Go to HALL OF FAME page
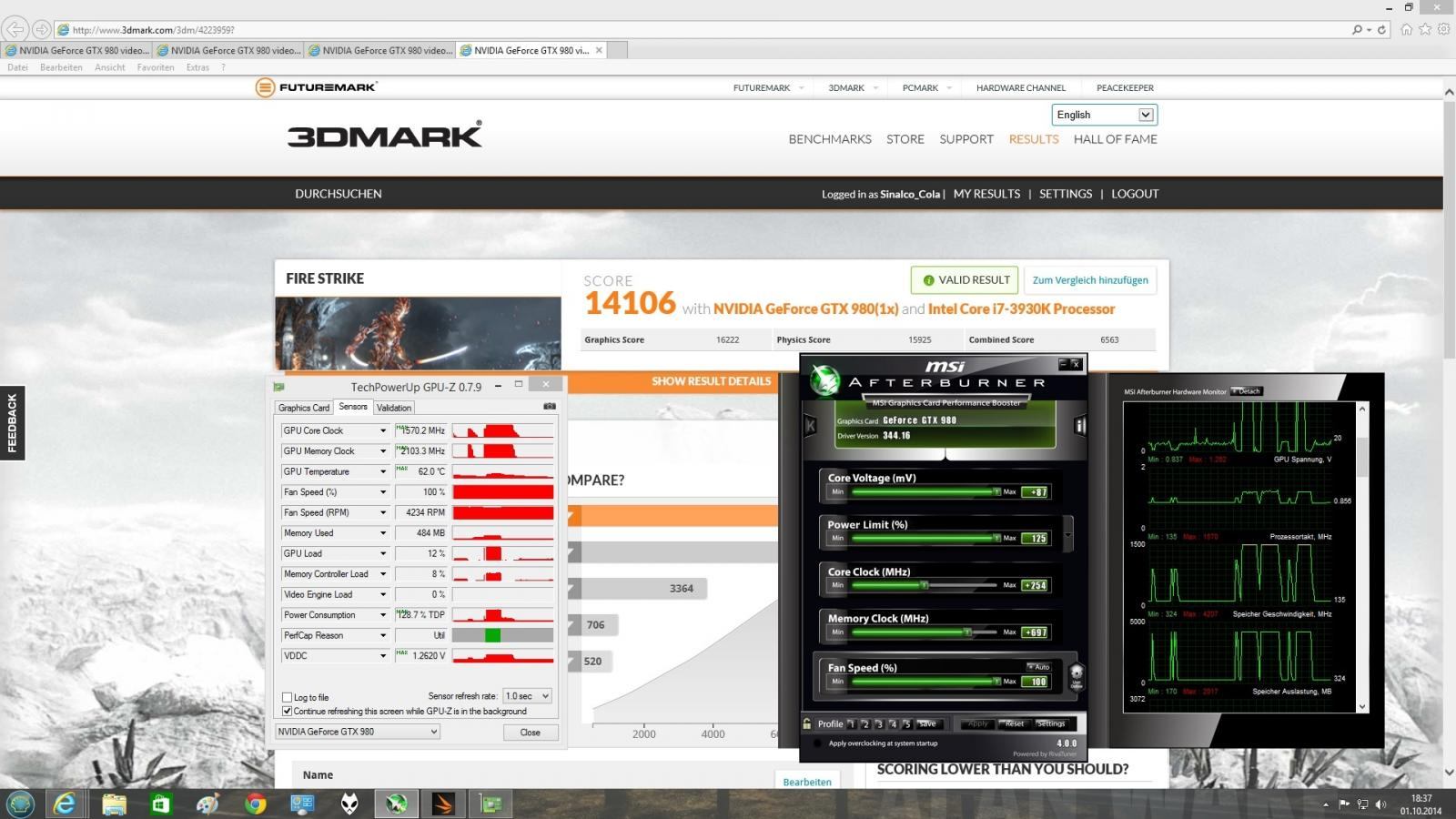Screen dimensions: 1456x819 pos(1116,139)
